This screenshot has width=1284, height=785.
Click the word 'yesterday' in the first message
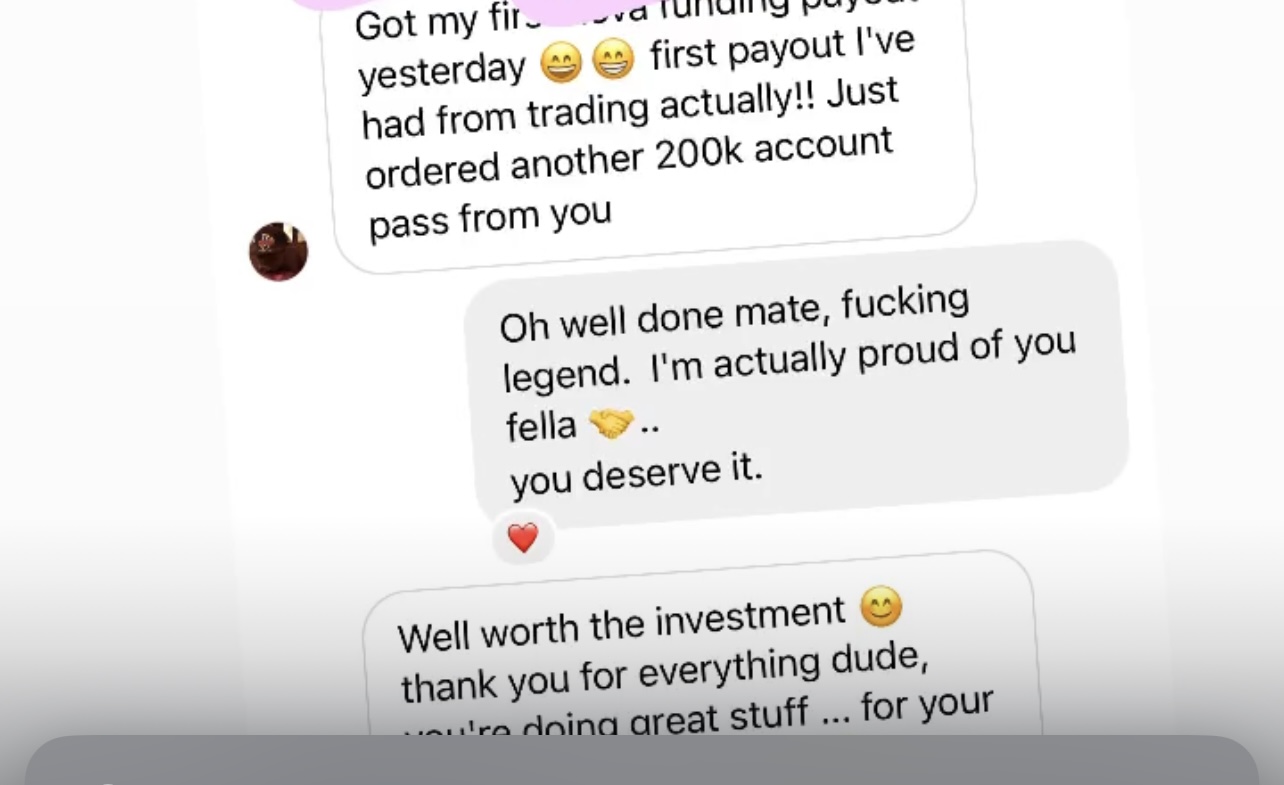(x=442, y=71)
